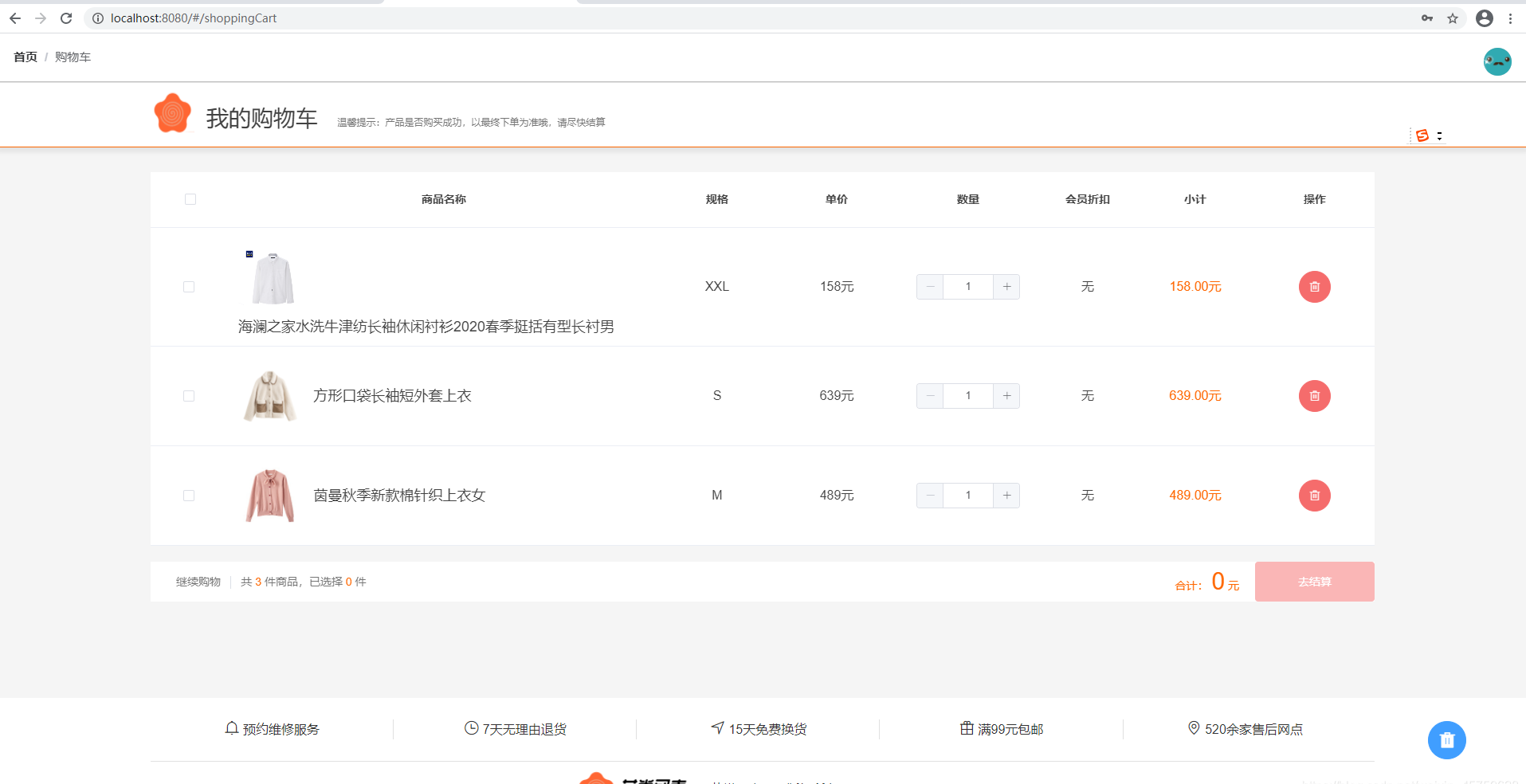Increase quantity of the size S jacket

1006,396
